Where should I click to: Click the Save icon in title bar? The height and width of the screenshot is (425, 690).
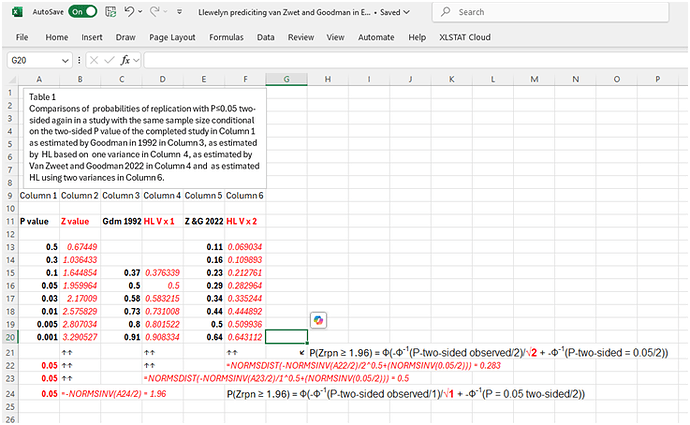click(111, 12)
